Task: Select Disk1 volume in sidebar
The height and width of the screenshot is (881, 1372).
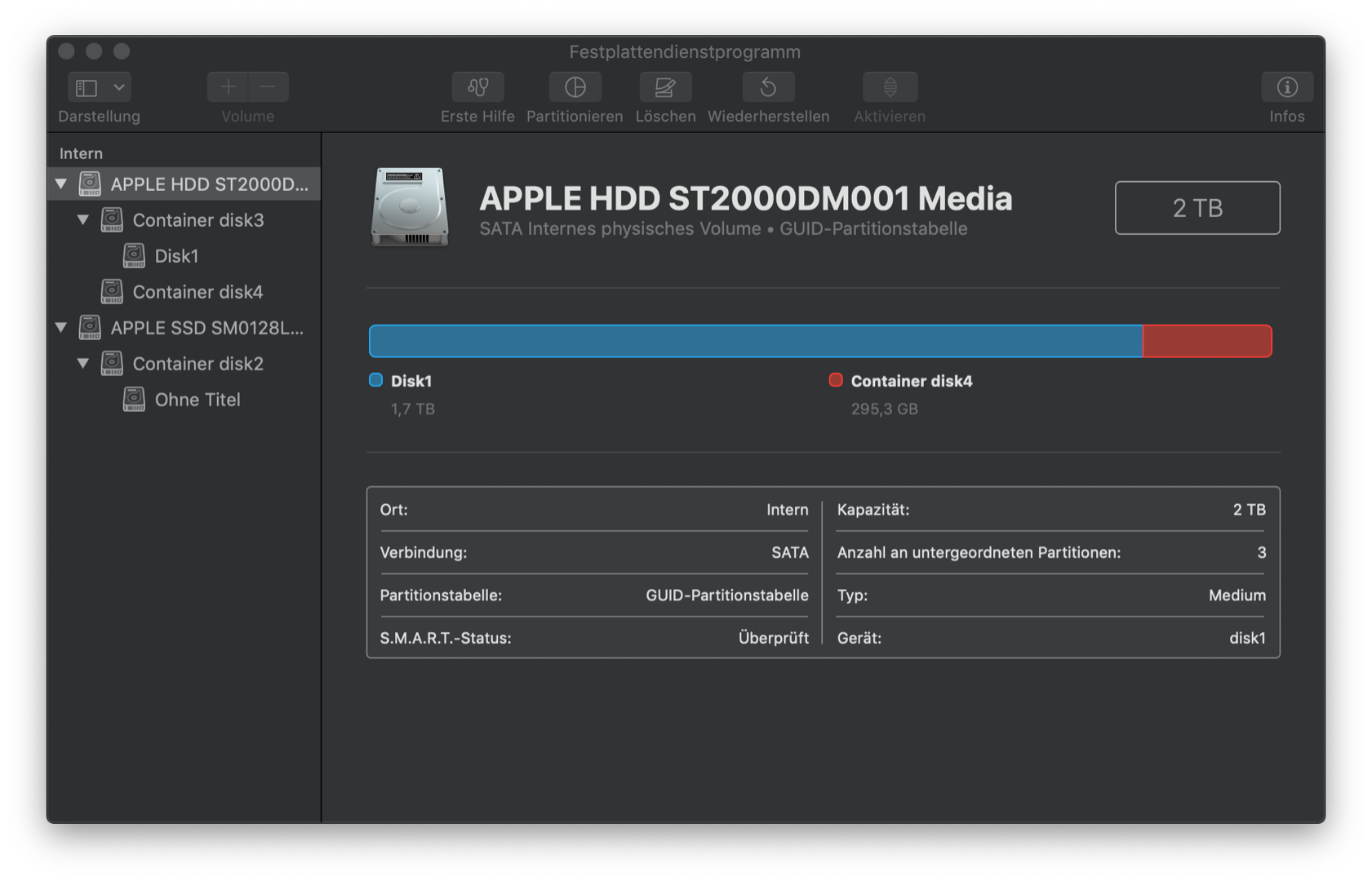Action: pos(176,256)
